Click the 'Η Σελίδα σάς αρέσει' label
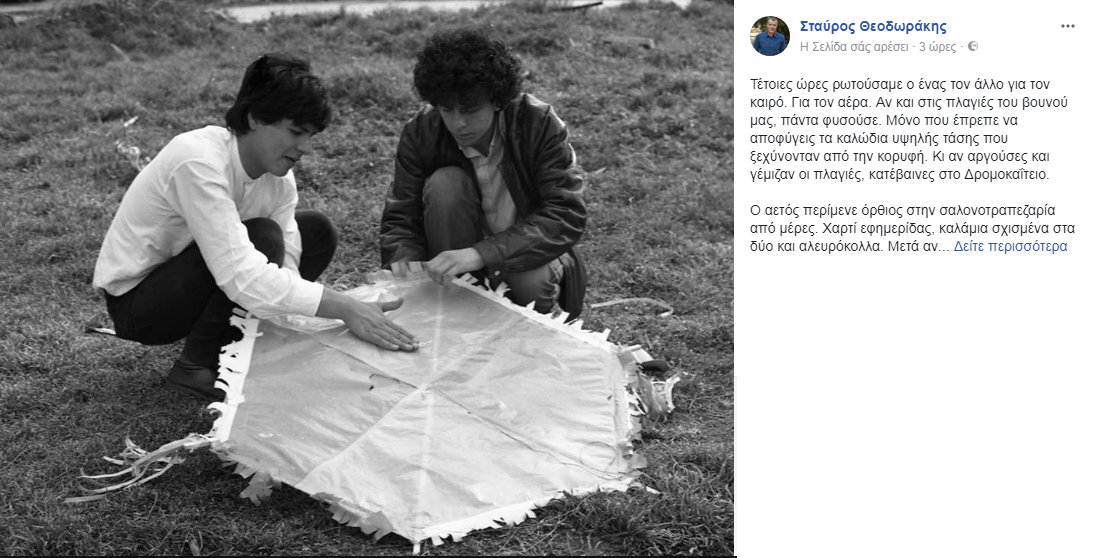1094x558 pixels. coord(854,47)
